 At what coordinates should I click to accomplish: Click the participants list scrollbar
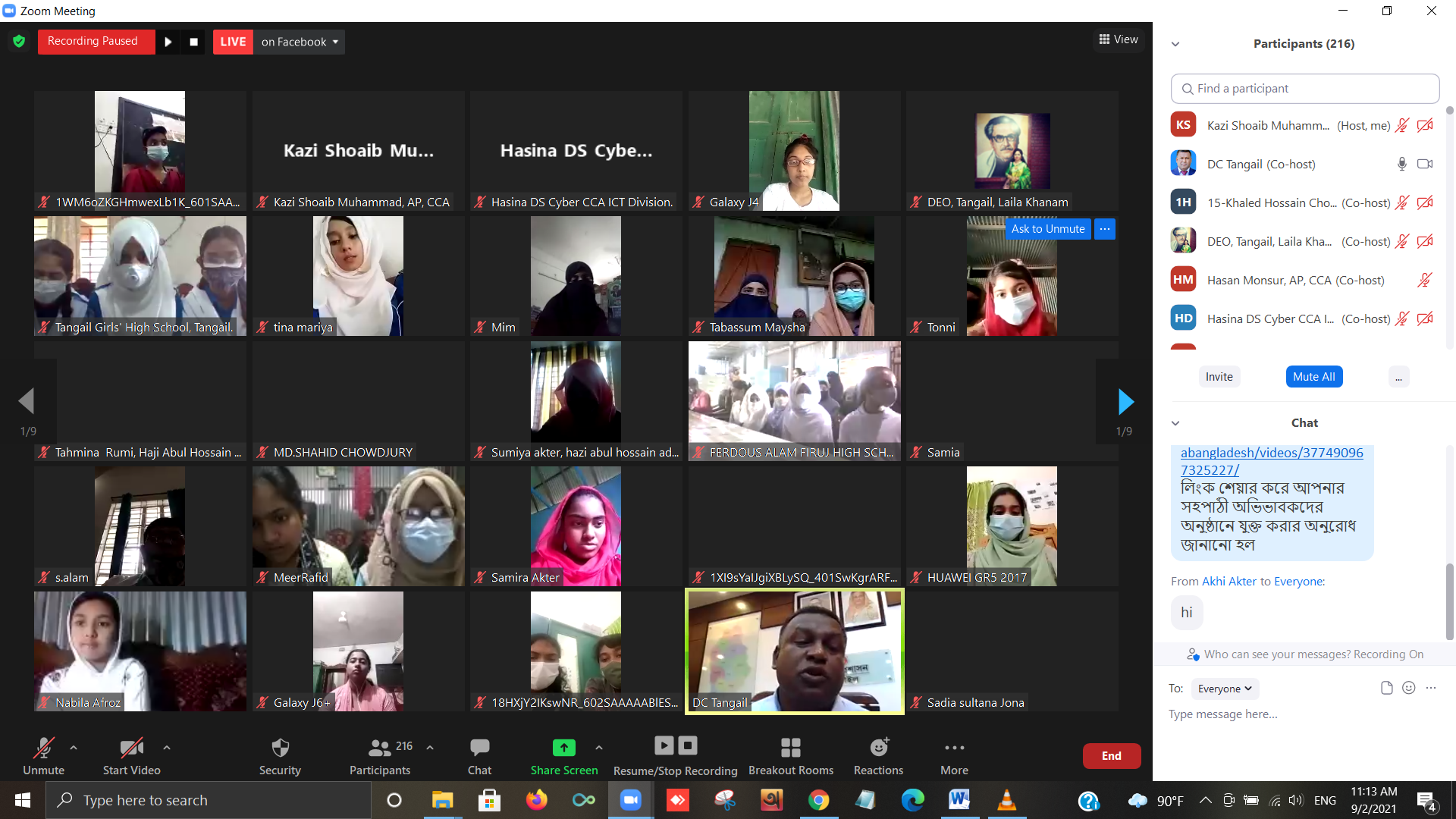point(1450,111)
